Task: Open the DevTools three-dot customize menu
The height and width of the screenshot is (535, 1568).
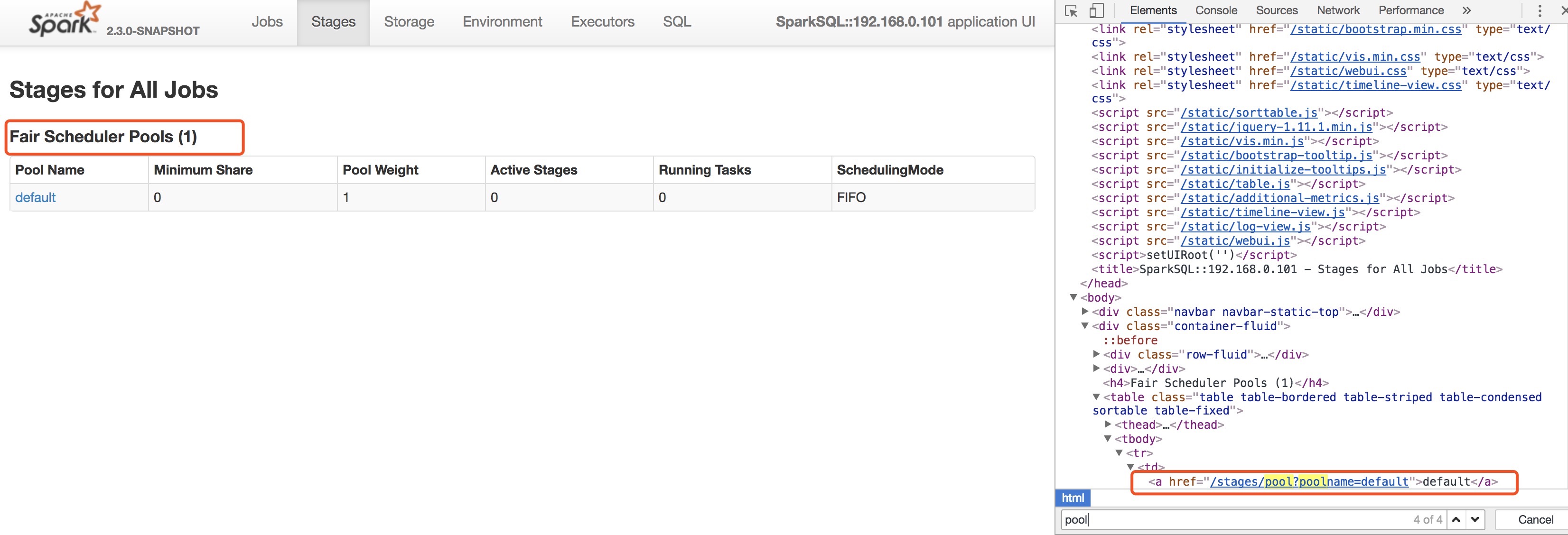Action: pos(1540,11)
